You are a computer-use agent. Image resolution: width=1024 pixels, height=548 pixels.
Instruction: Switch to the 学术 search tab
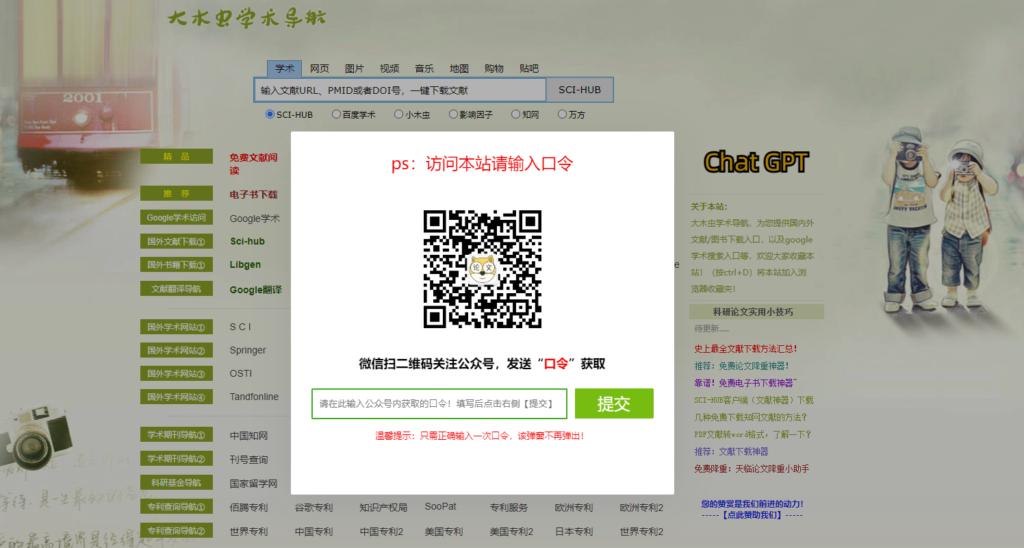click(x=284, y=69)
